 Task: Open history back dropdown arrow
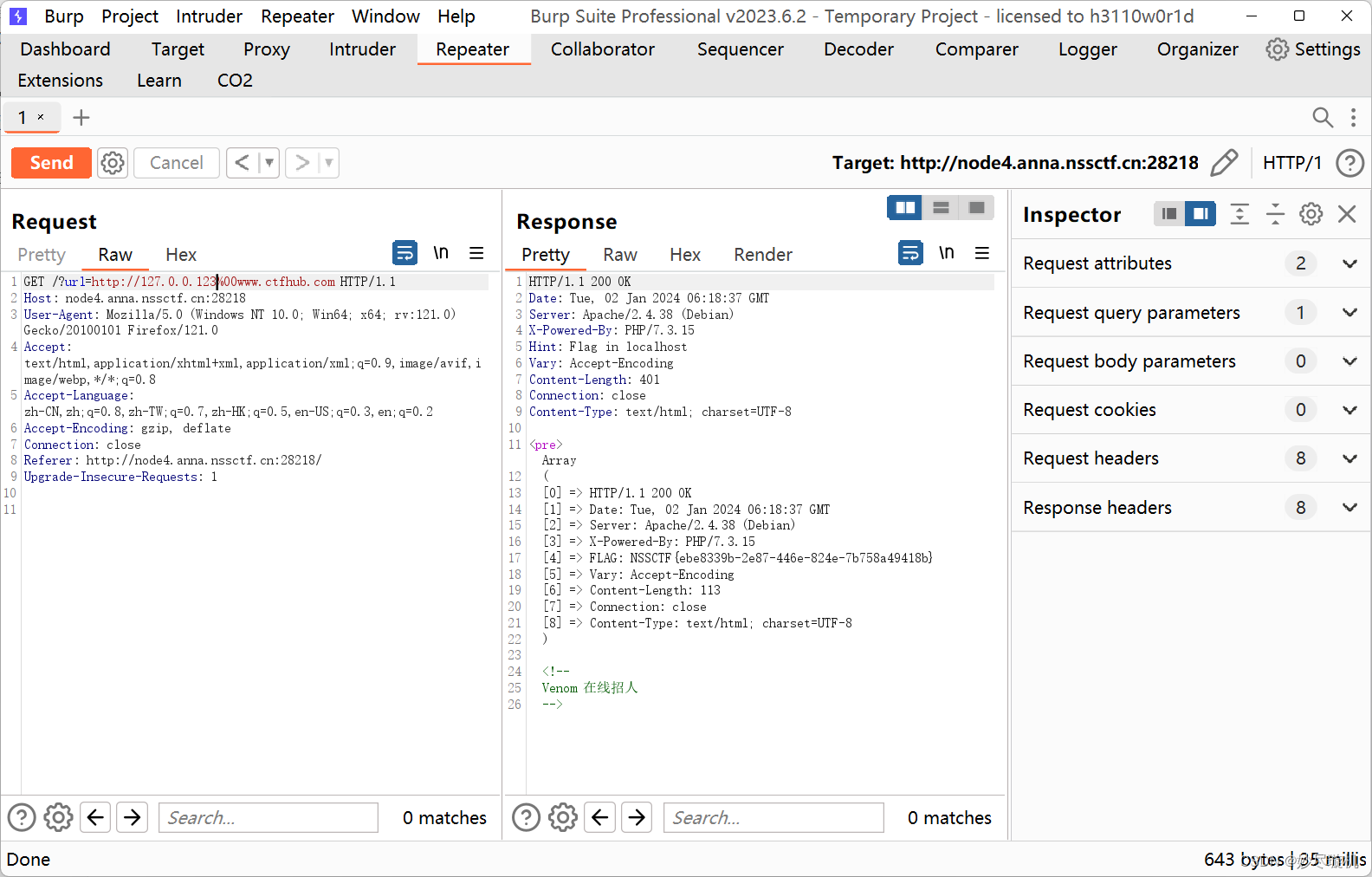pos(269,163)
